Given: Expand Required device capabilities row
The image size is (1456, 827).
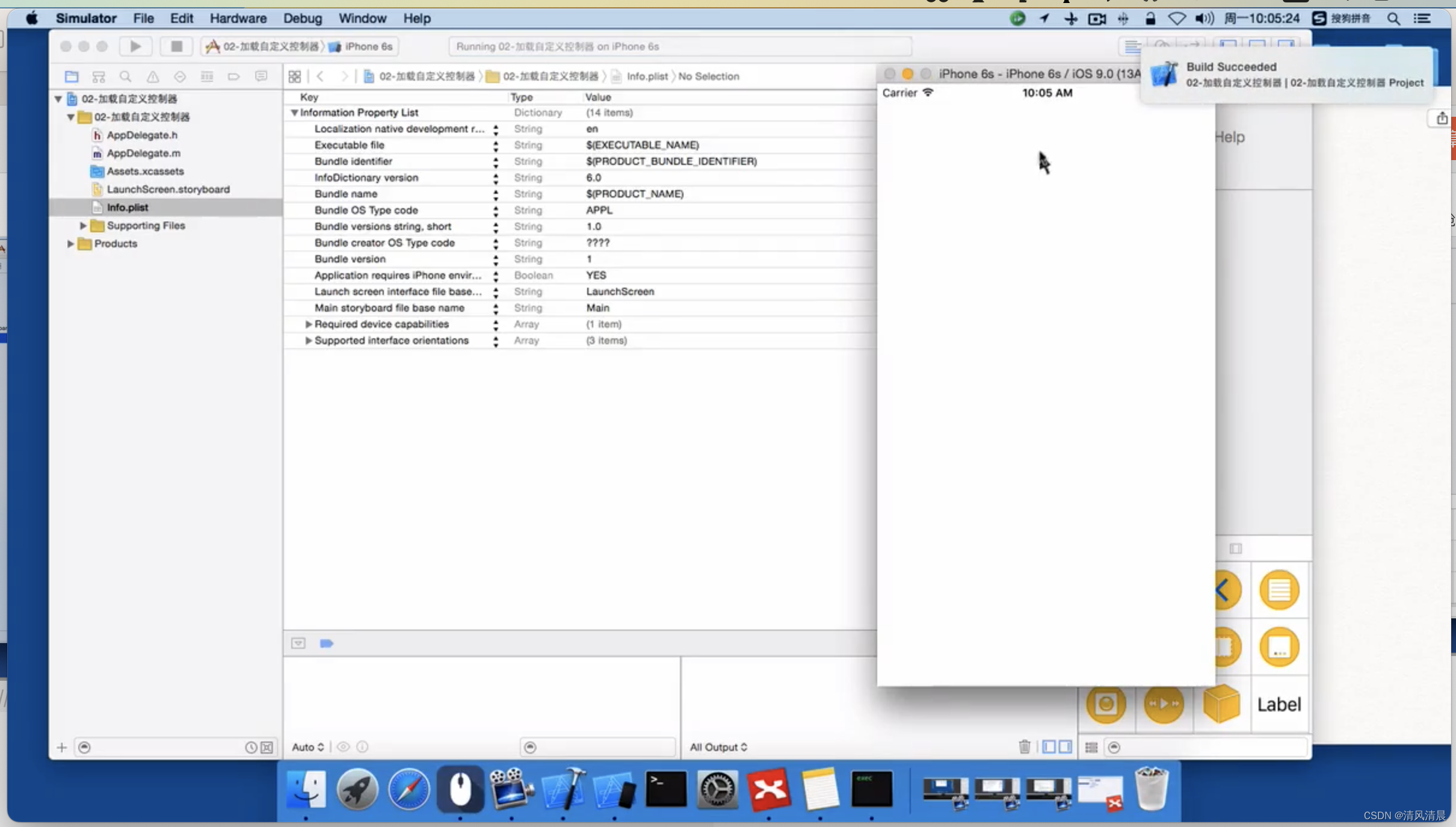Looking at the screenshot, I should 309,324.
